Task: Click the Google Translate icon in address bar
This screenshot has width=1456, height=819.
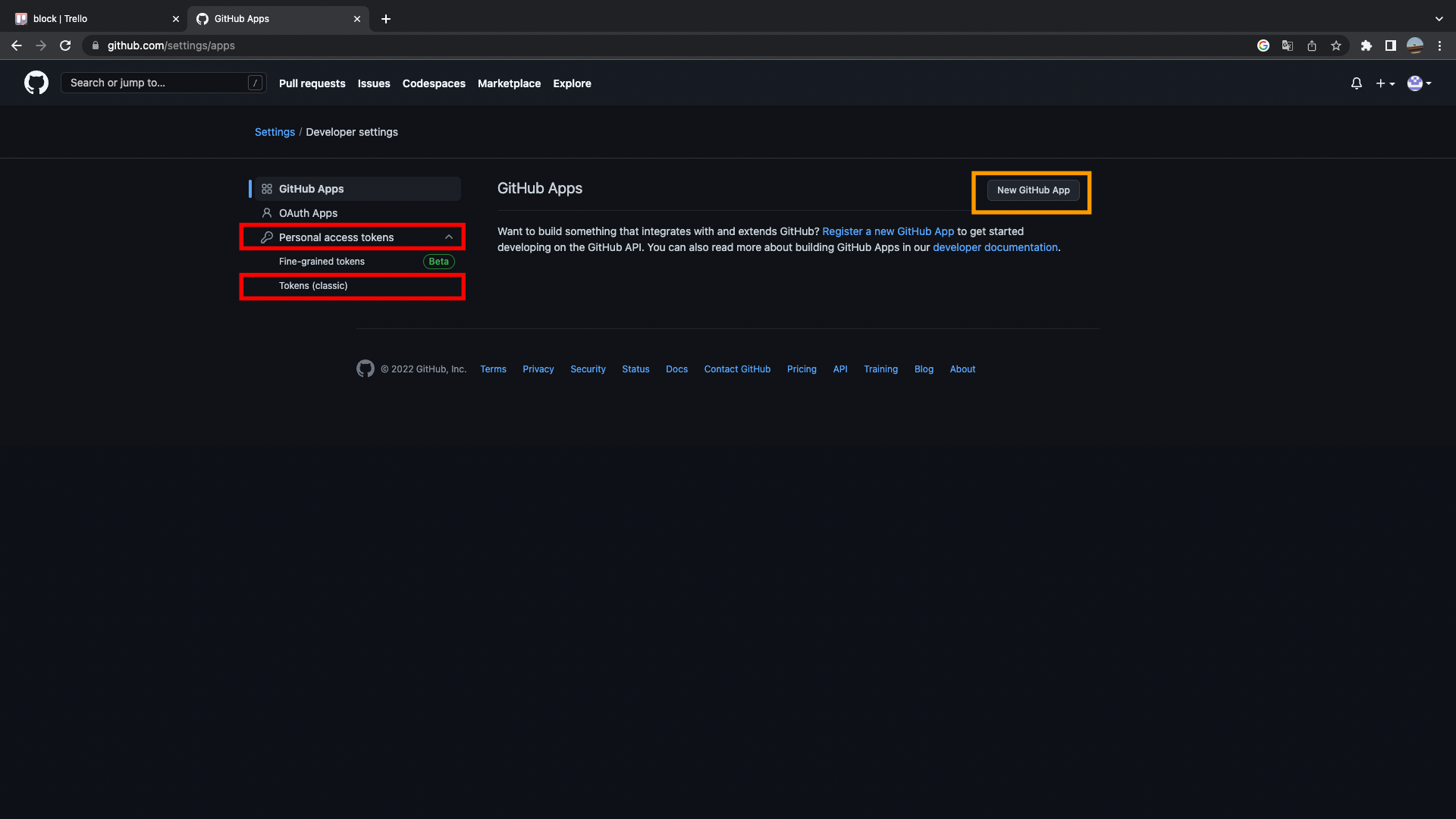Action: pos(1287,45)
